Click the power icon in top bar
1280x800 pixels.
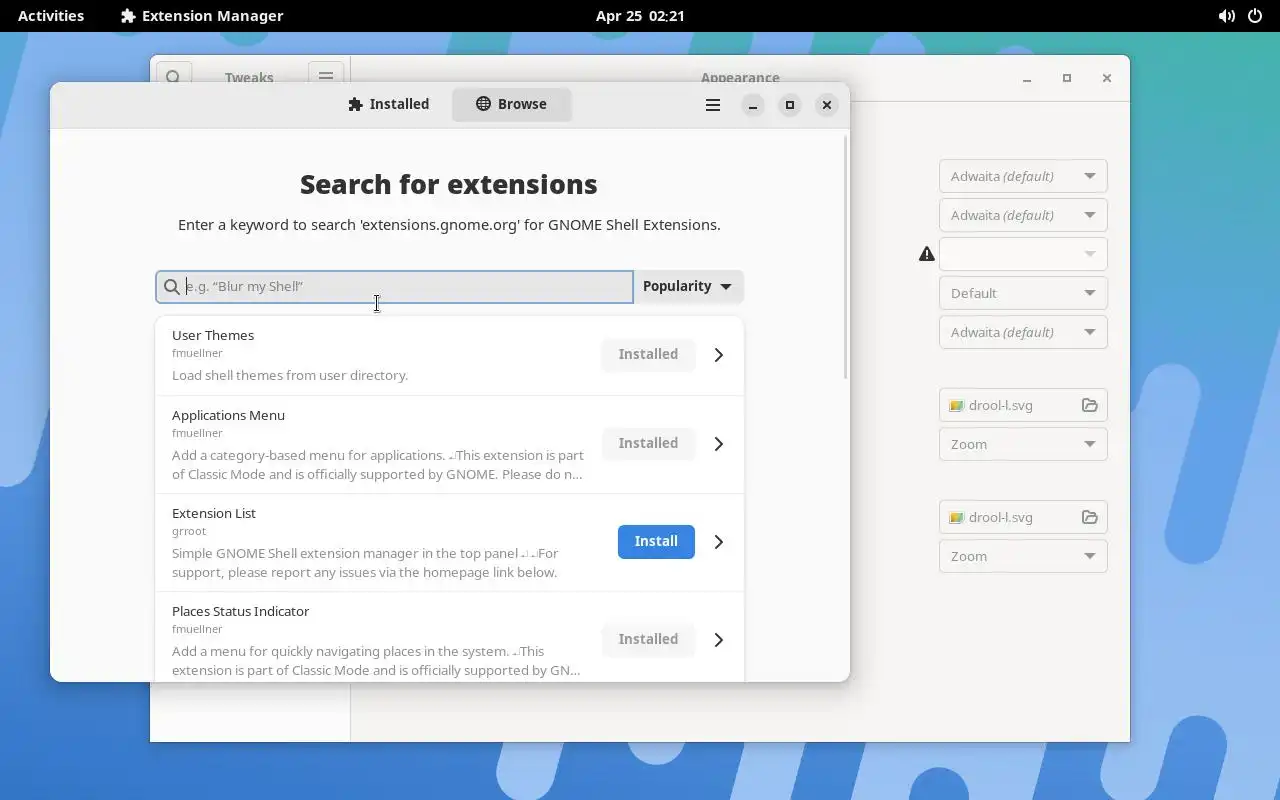(1256, 16)
